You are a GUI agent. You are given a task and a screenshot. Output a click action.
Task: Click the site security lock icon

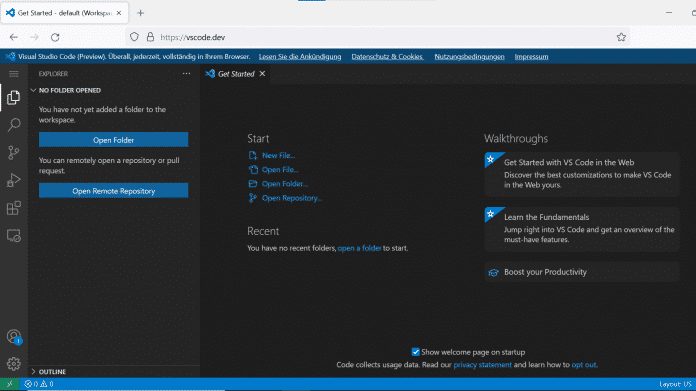[150, 37]
